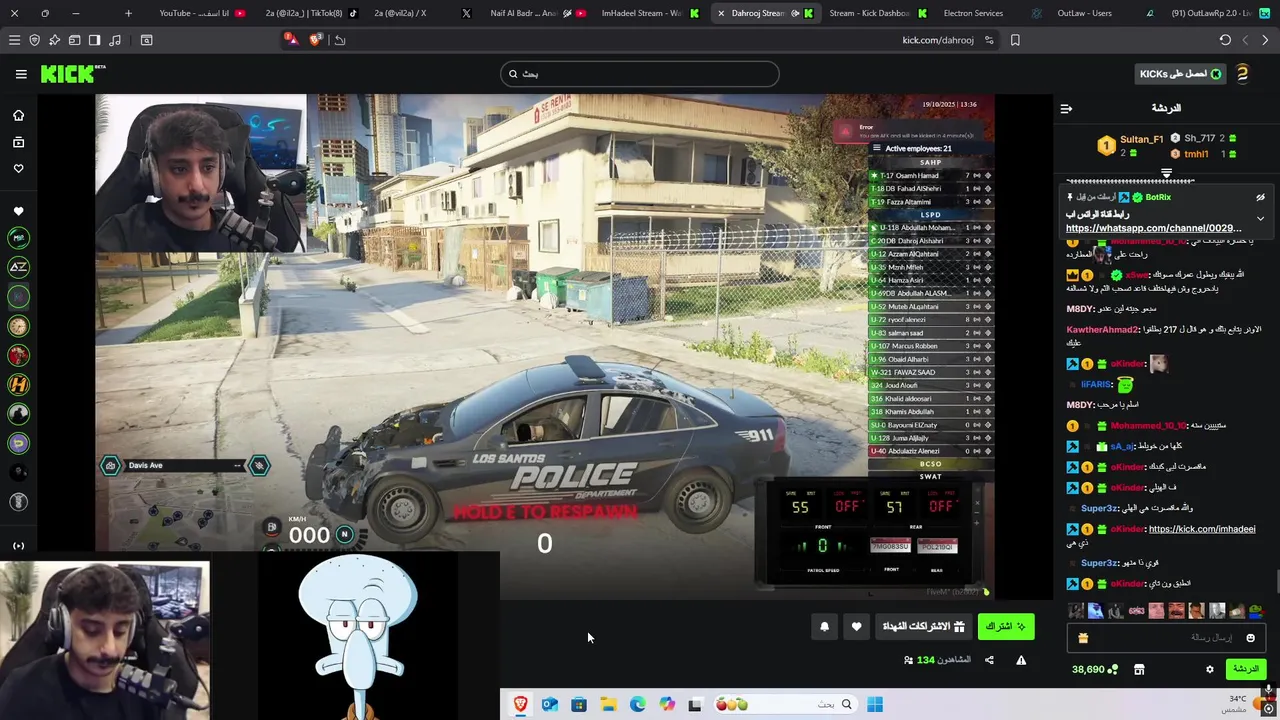Open the KICKs shop store icon
This screenshot has width=1280, height=720.
[x=1138, y=669]
